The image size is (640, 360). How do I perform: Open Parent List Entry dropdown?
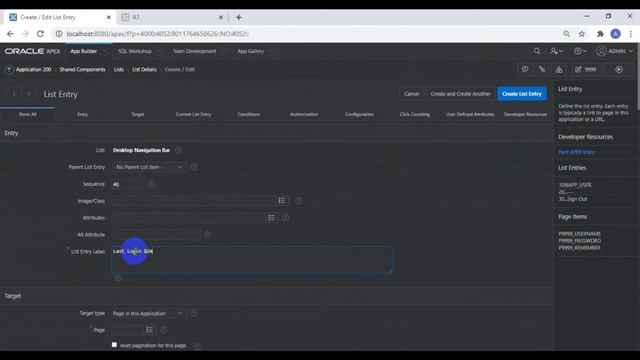(x=149, y=167)
